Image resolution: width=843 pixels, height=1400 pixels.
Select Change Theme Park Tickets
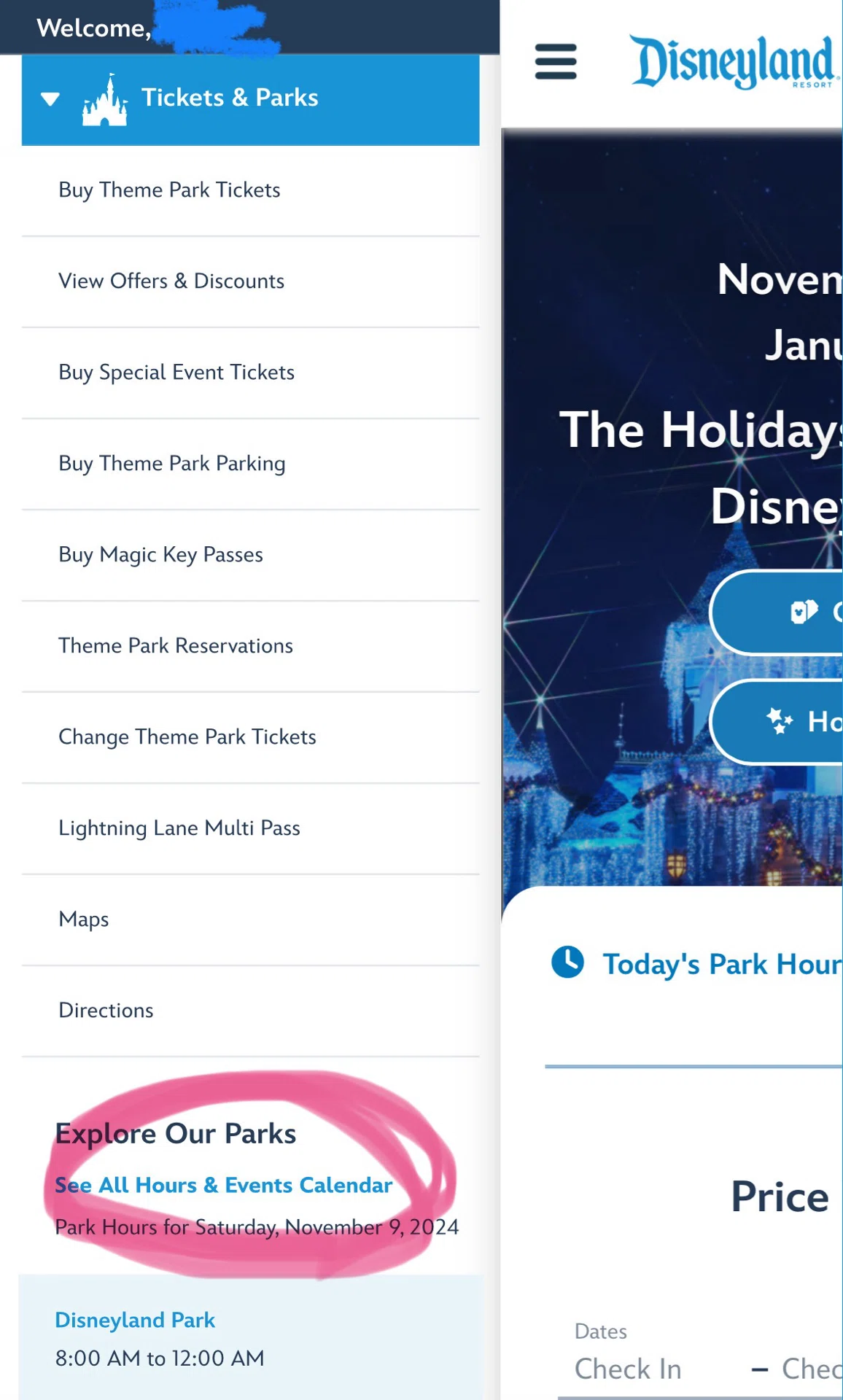[x=250, y=737]
